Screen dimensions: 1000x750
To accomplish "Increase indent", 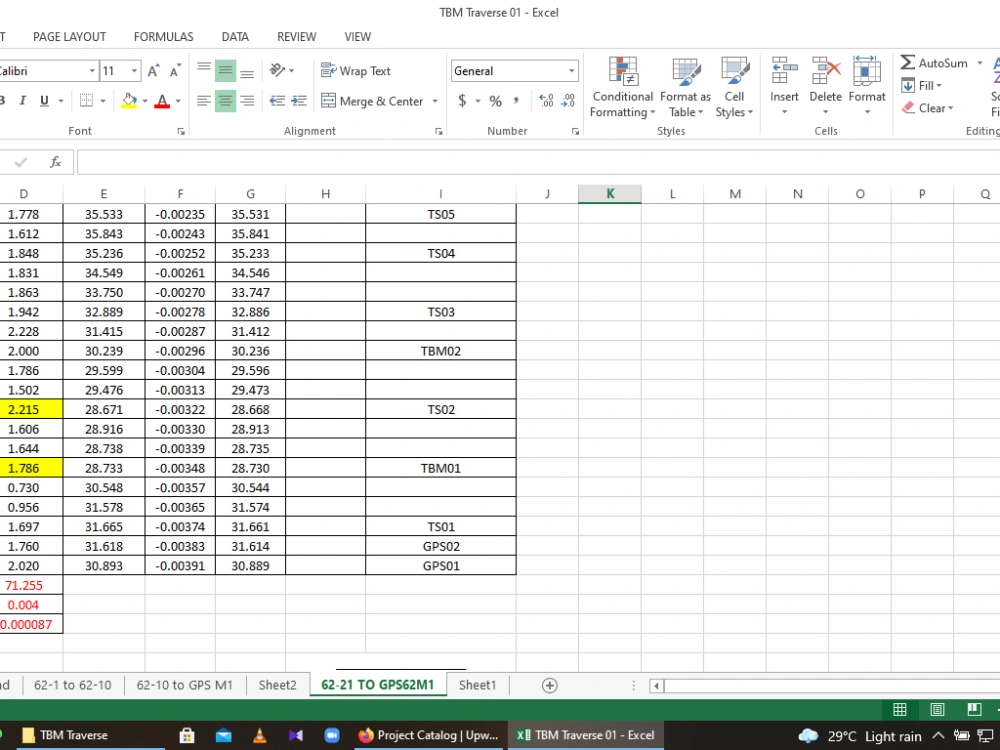I will 299,101.
